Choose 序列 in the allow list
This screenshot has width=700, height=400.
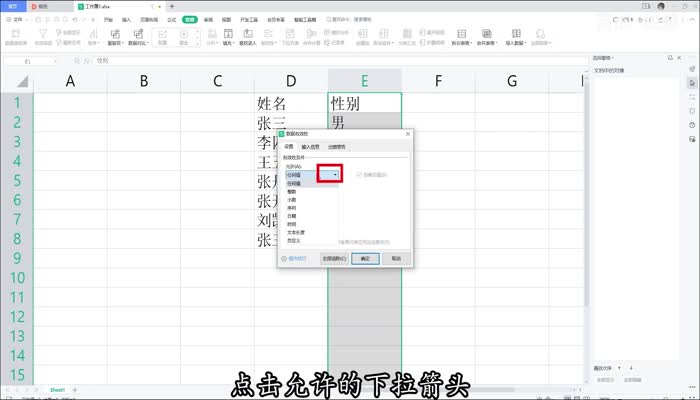click(293, 208)
